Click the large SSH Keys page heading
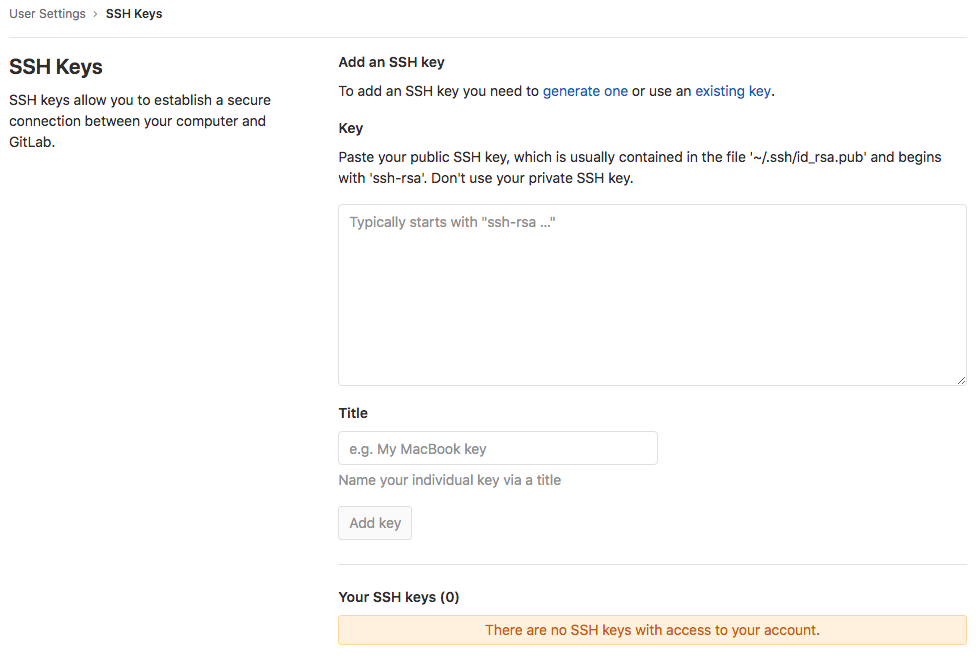The height and width of the screenshot is (661, 976). coord(56,67)
